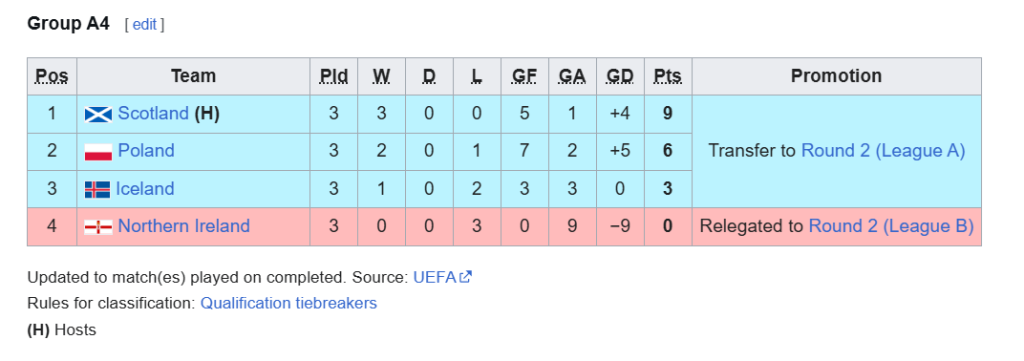Click the GD column header abbreviation
The width and height of the screenshot is (1024, 361).
(620, 76)
